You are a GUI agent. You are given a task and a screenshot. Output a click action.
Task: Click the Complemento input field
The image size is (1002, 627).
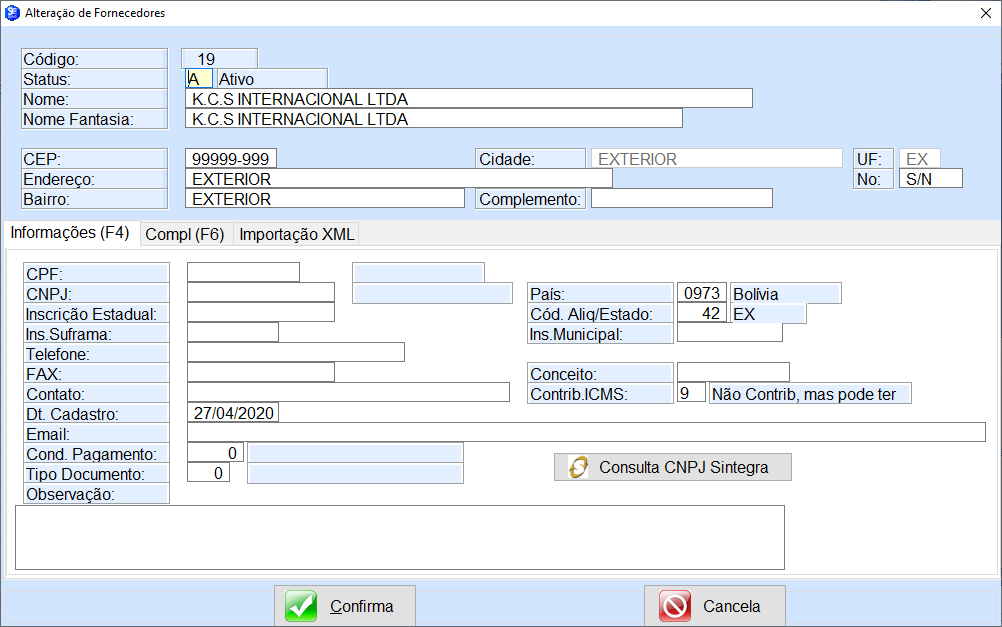coord(681,198)
